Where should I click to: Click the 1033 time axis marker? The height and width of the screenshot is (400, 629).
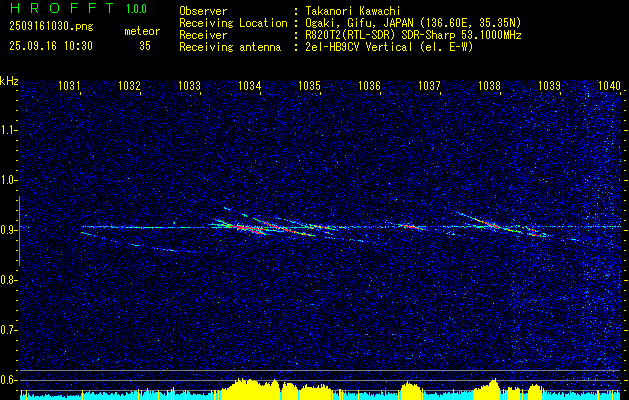[189, 85]
